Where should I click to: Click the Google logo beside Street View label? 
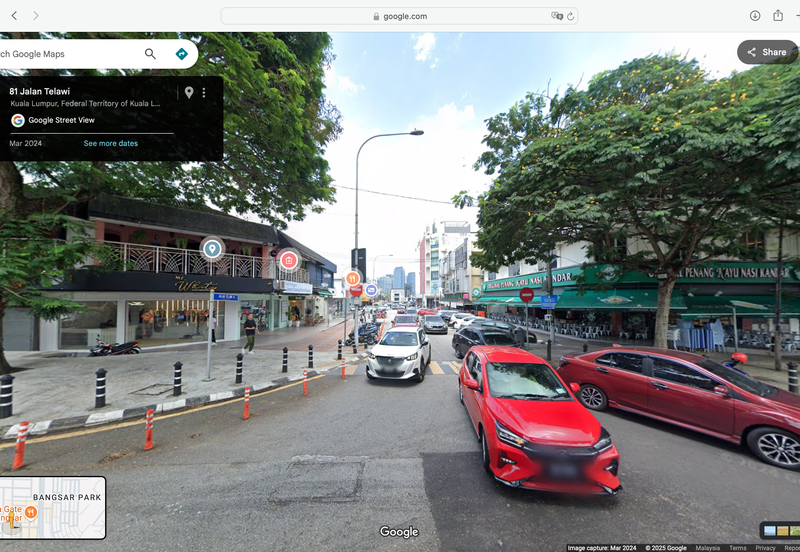point(18,120)
